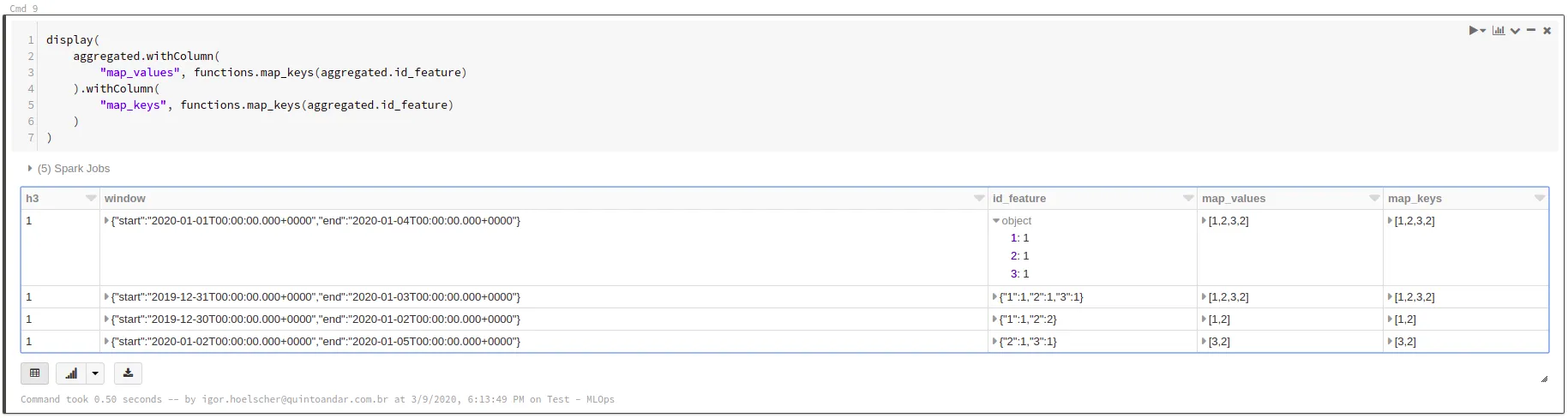Viewport: 1568px width, 418px height.
Task: Show results as a bar chart
Action: (71, 373)
